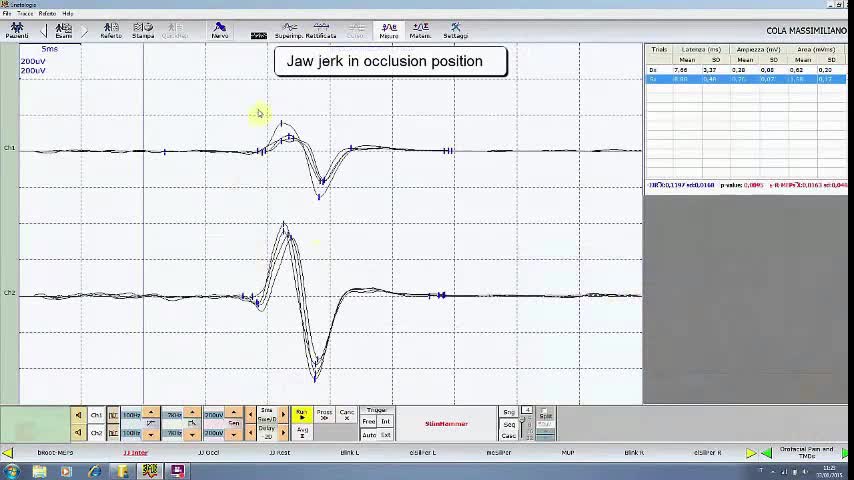Select the Nervo tool icon
This screenshot has height=480, width=854.
pyautogui.click(x=219, y=30)
